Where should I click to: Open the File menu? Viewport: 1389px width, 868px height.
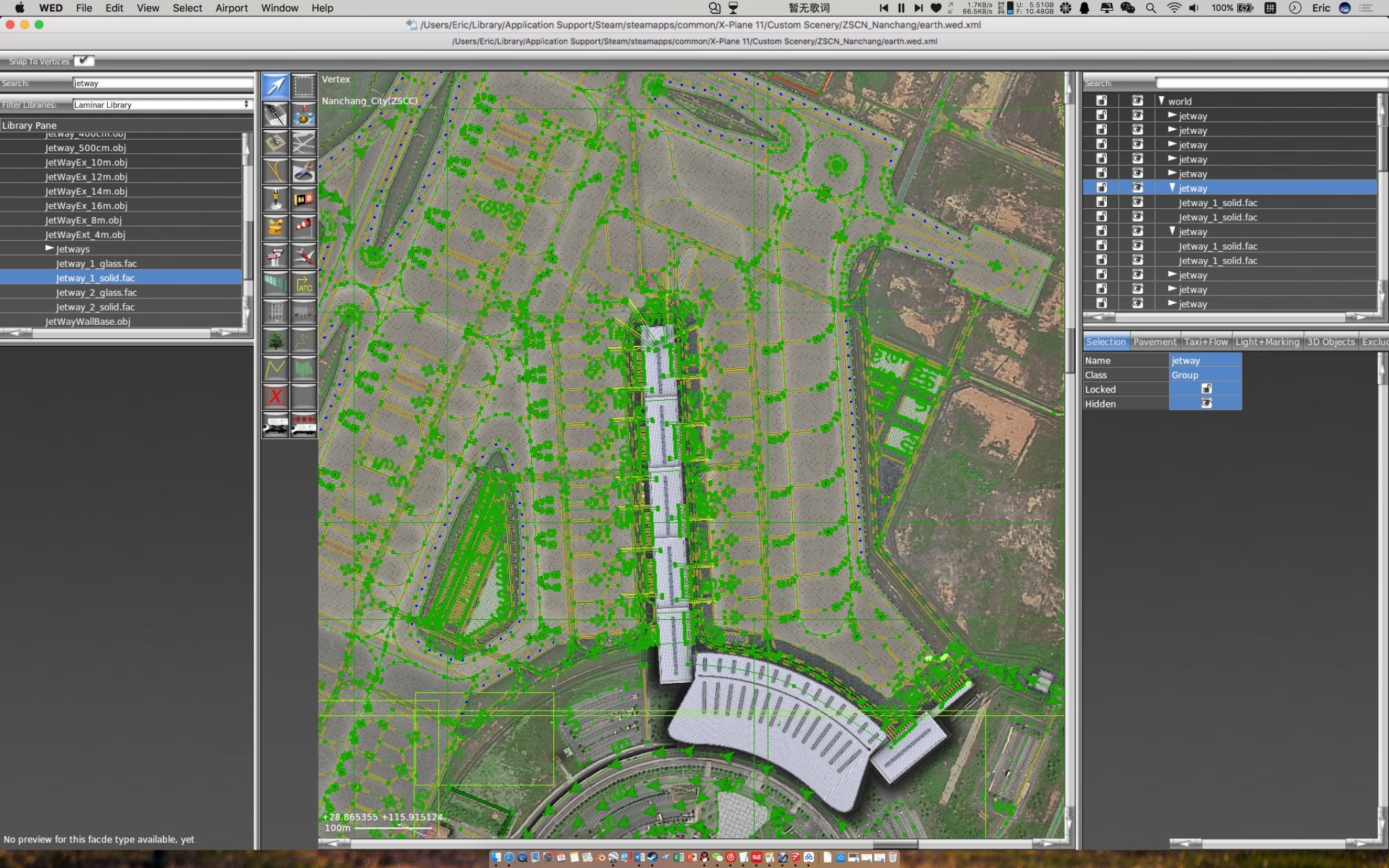click(x=84, y=8)
